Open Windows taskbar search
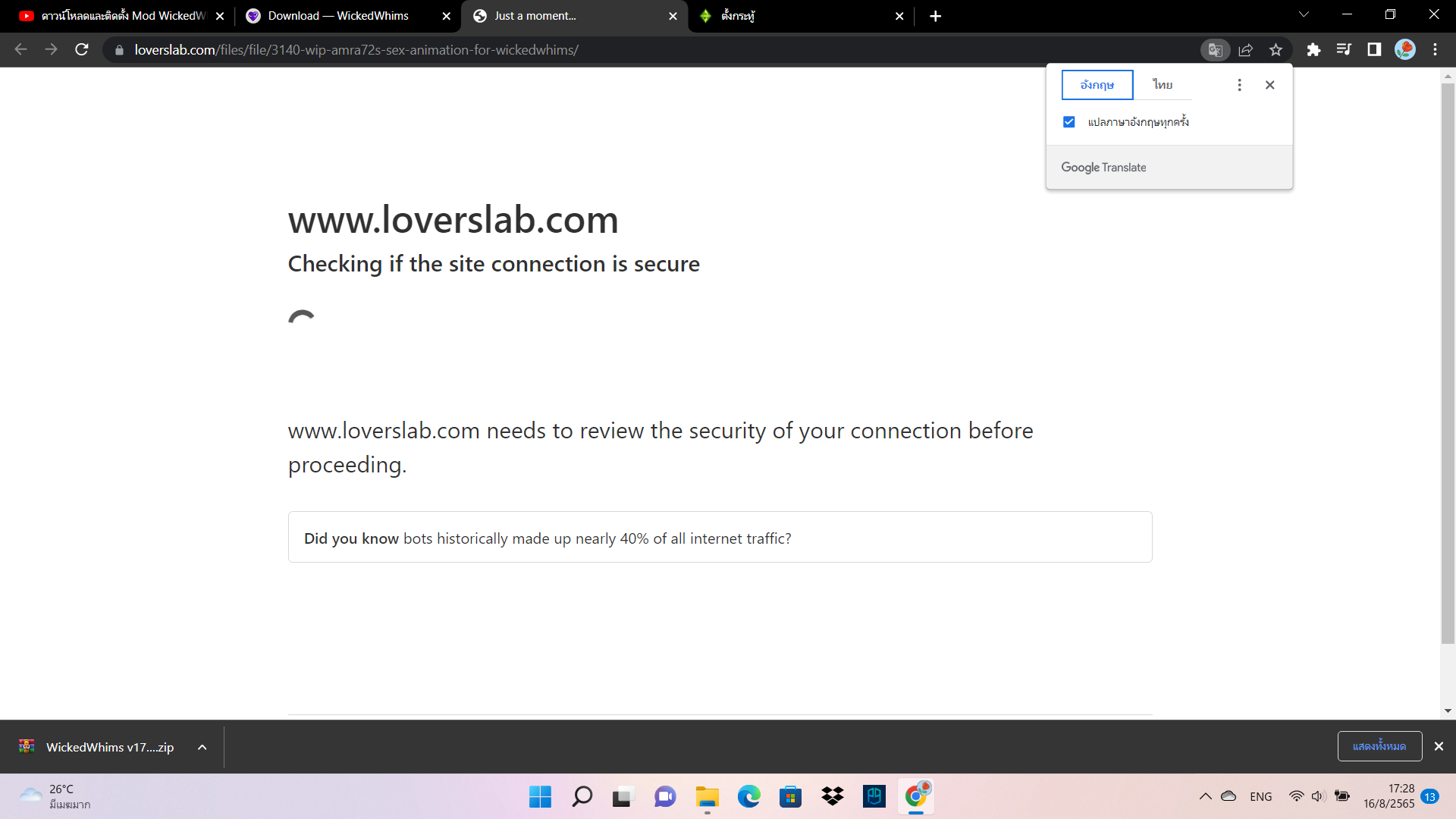Viewport: 1456px width, 819px height. [x=582, y=796]
